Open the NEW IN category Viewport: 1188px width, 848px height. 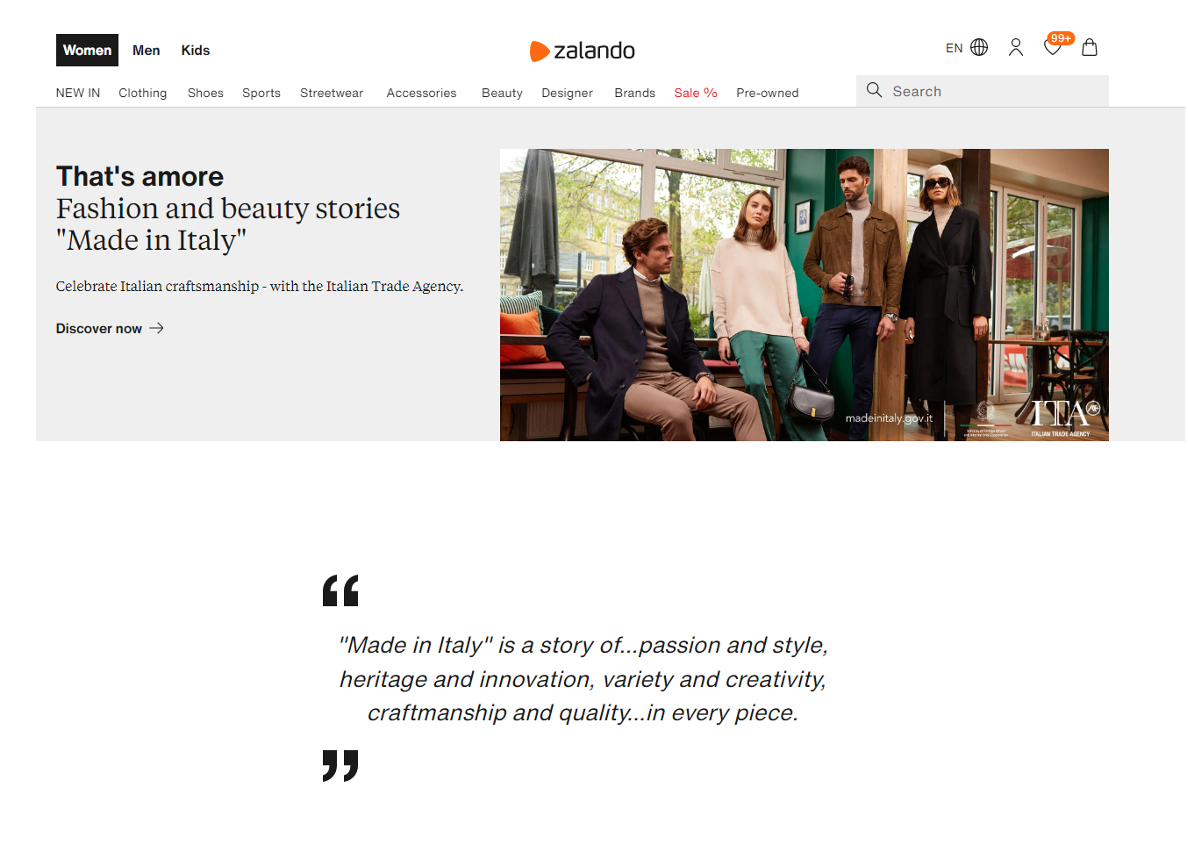click(x=78, y=93)
